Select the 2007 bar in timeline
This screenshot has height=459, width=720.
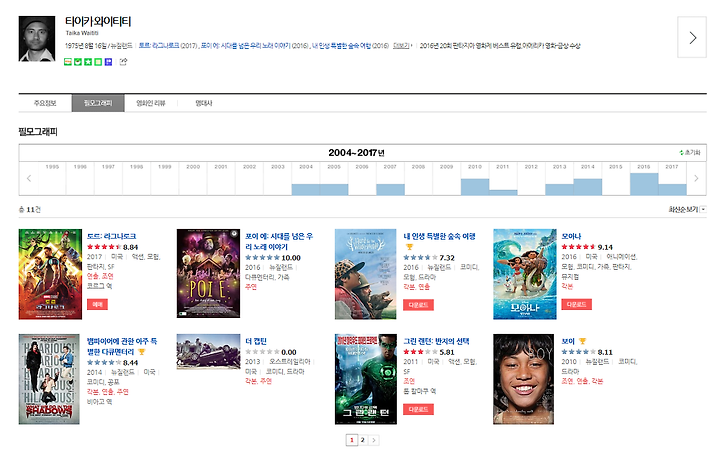click(390, 189)
